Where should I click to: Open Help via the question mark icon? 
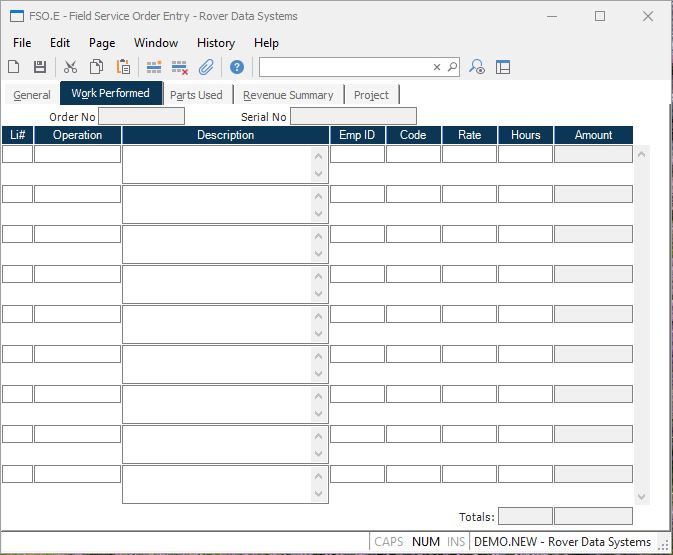pyautogui.click(x=237, y=67)
